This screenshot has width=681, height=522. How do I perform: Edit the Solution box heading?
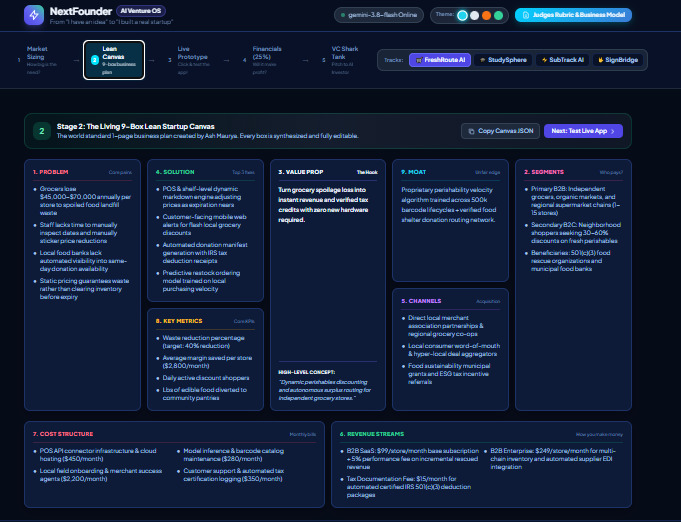point(175,172)
